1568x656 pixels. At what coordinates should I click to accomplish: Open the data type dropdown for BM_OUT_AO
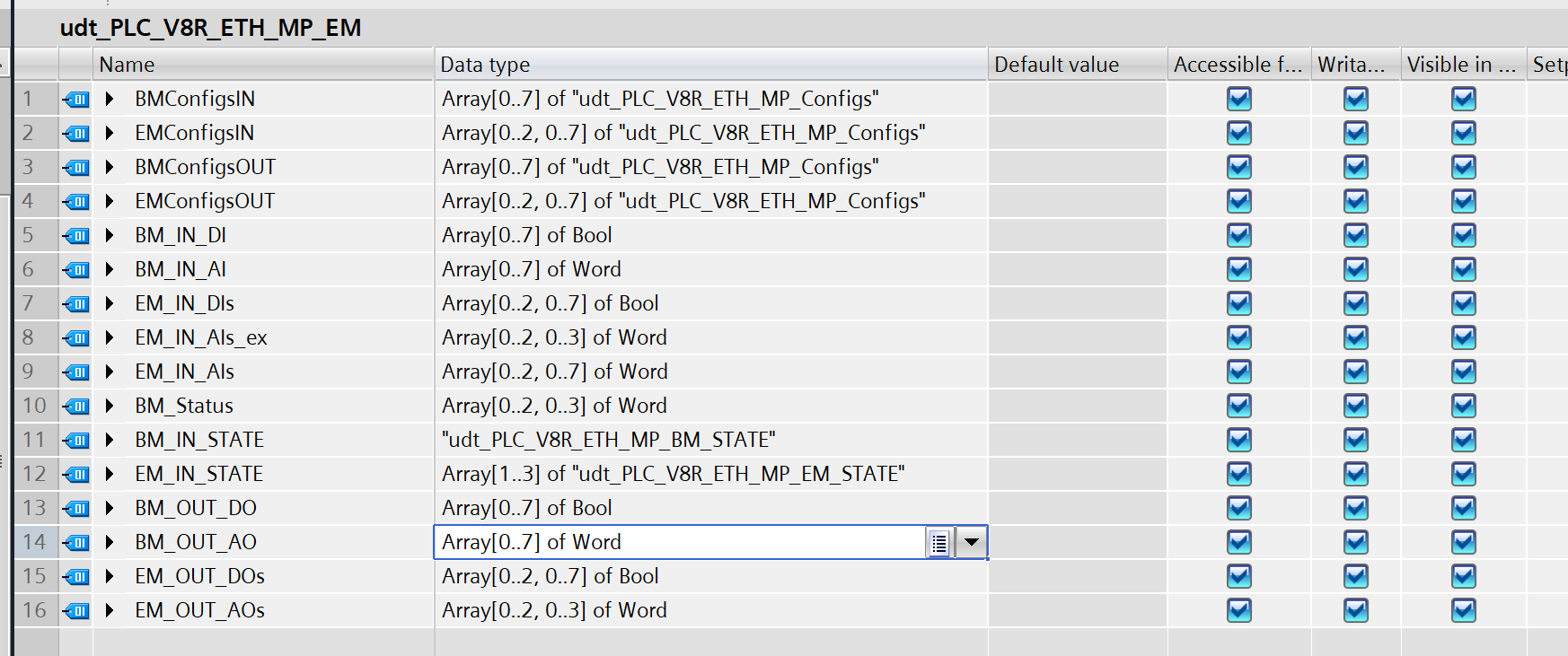tap(971, 543)
